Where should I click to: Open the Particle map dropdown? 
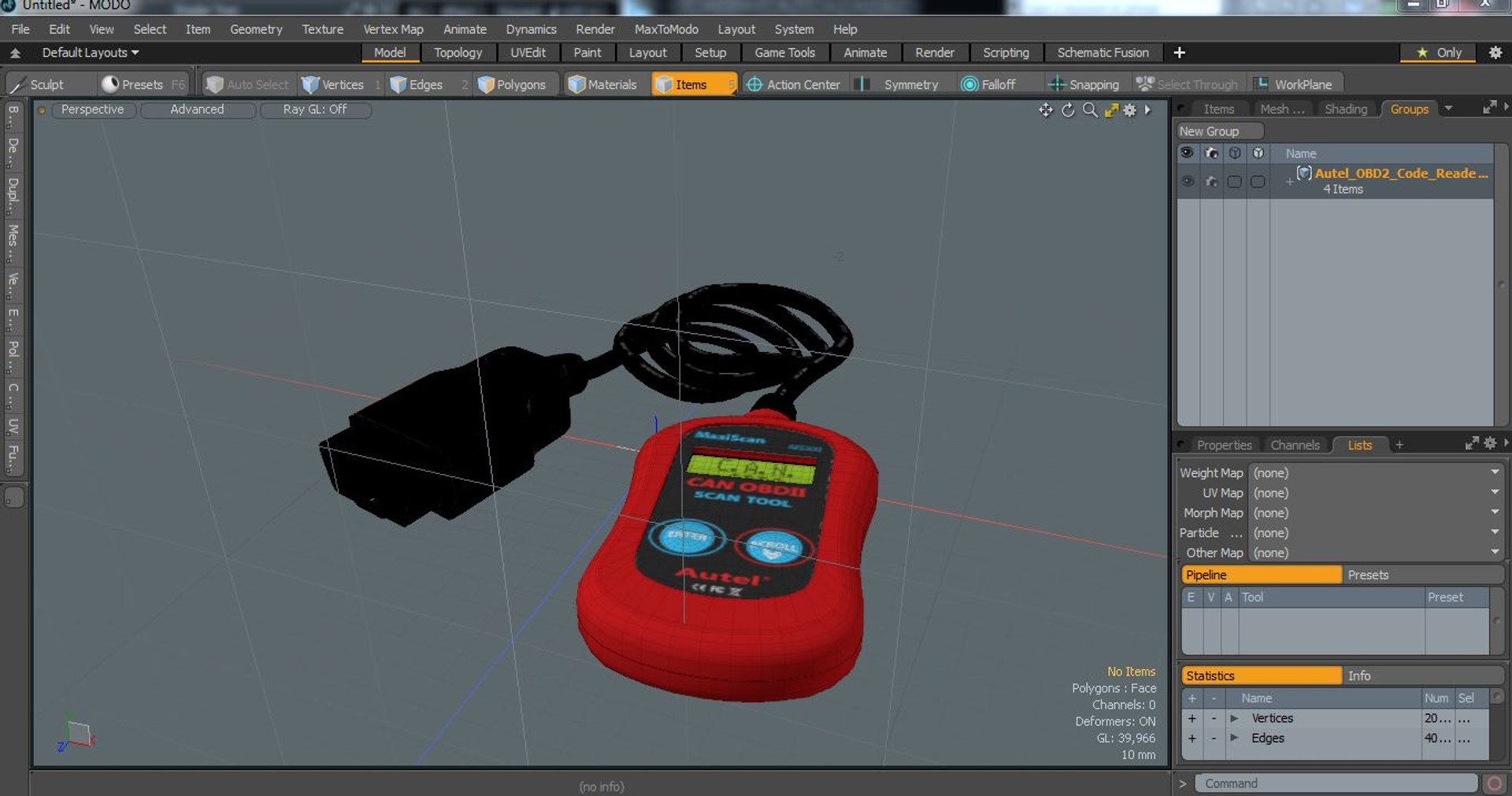[1377, 533]
